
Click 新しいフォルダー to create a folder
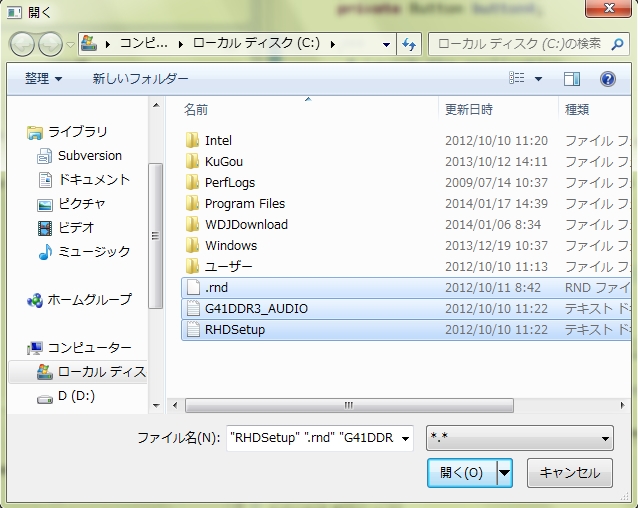click(x=140, y=78)
